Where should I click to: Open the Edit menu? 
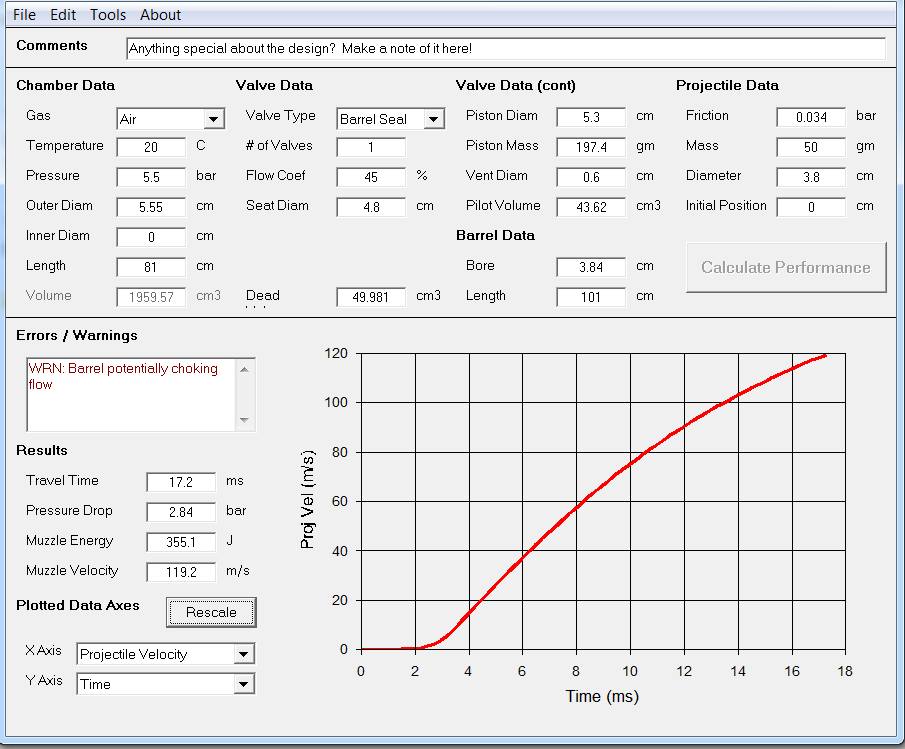[63, 15]
